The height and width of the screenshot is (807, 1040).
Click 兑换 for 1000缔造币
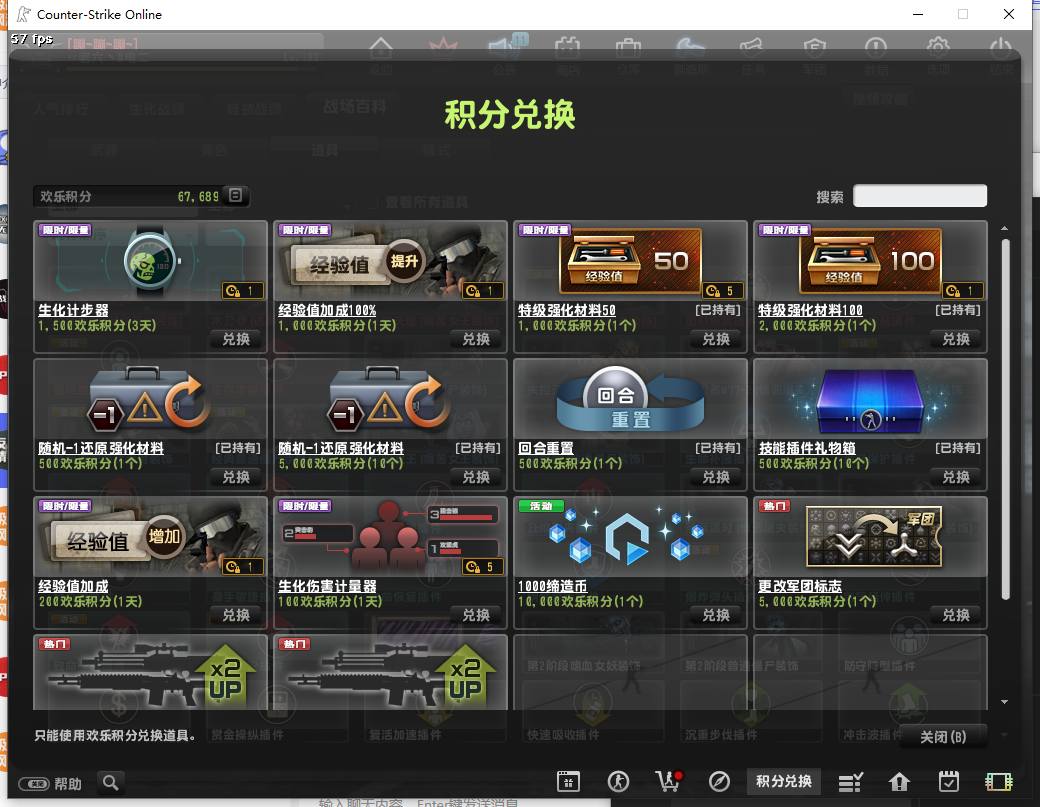click(x=716, y=615)
